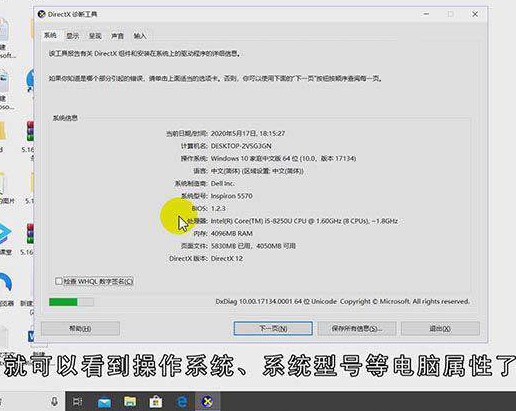The image size is (516, 411).
Task: Click the 保存所有信息(S)... button
Action: (x=357, y=329)
